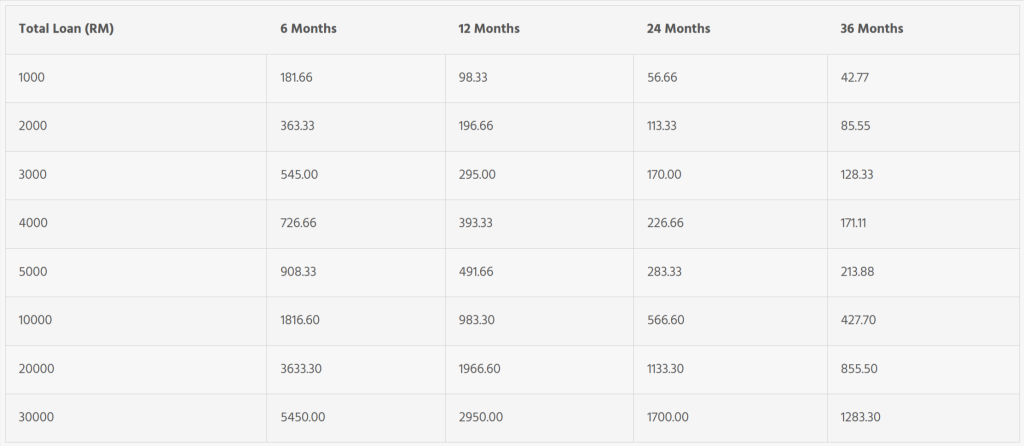Click the 196.66 value in the 2000 row

coord(475,126)
